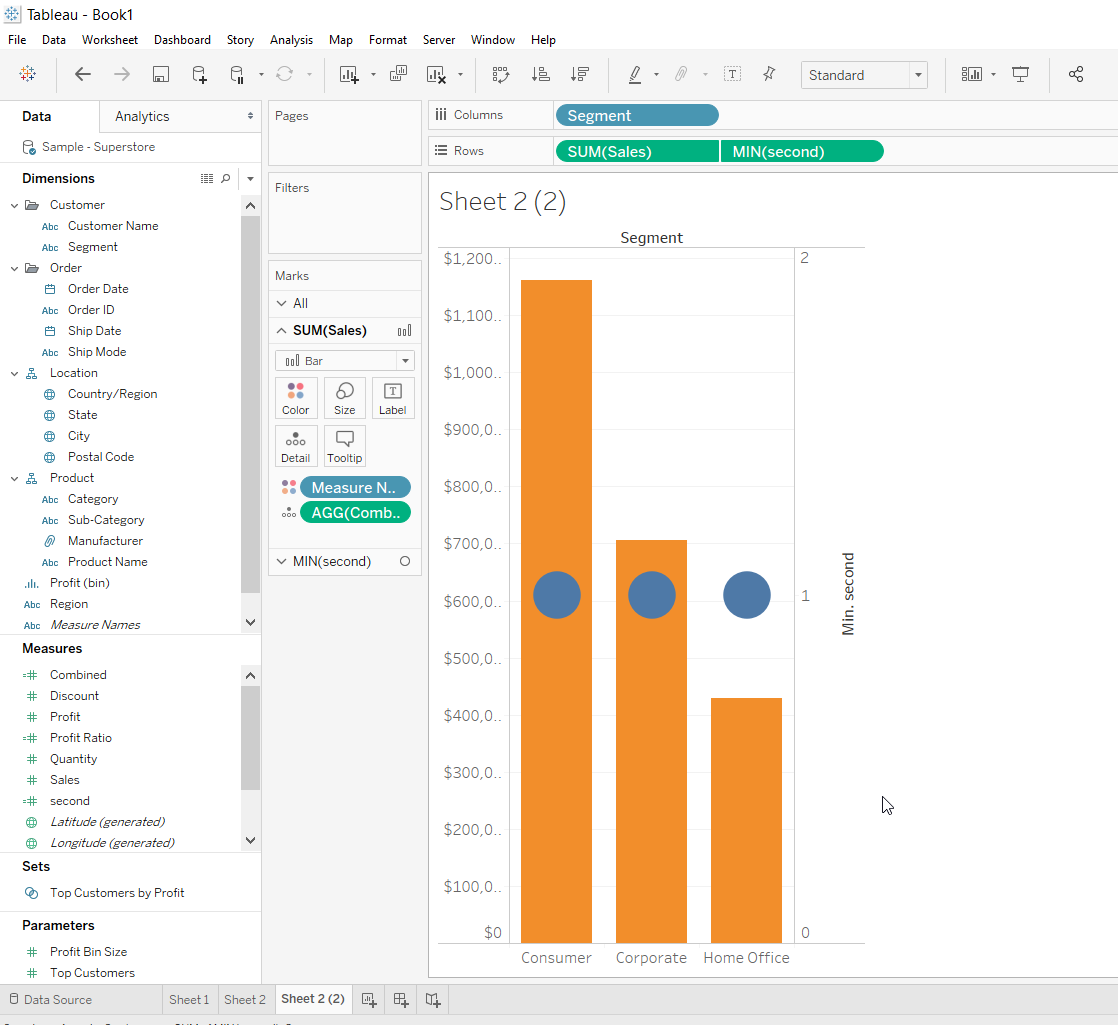Click the Pause Auto Updates icon
The width and height of the screenshot is (1118, 1025).
pos(237,74)
